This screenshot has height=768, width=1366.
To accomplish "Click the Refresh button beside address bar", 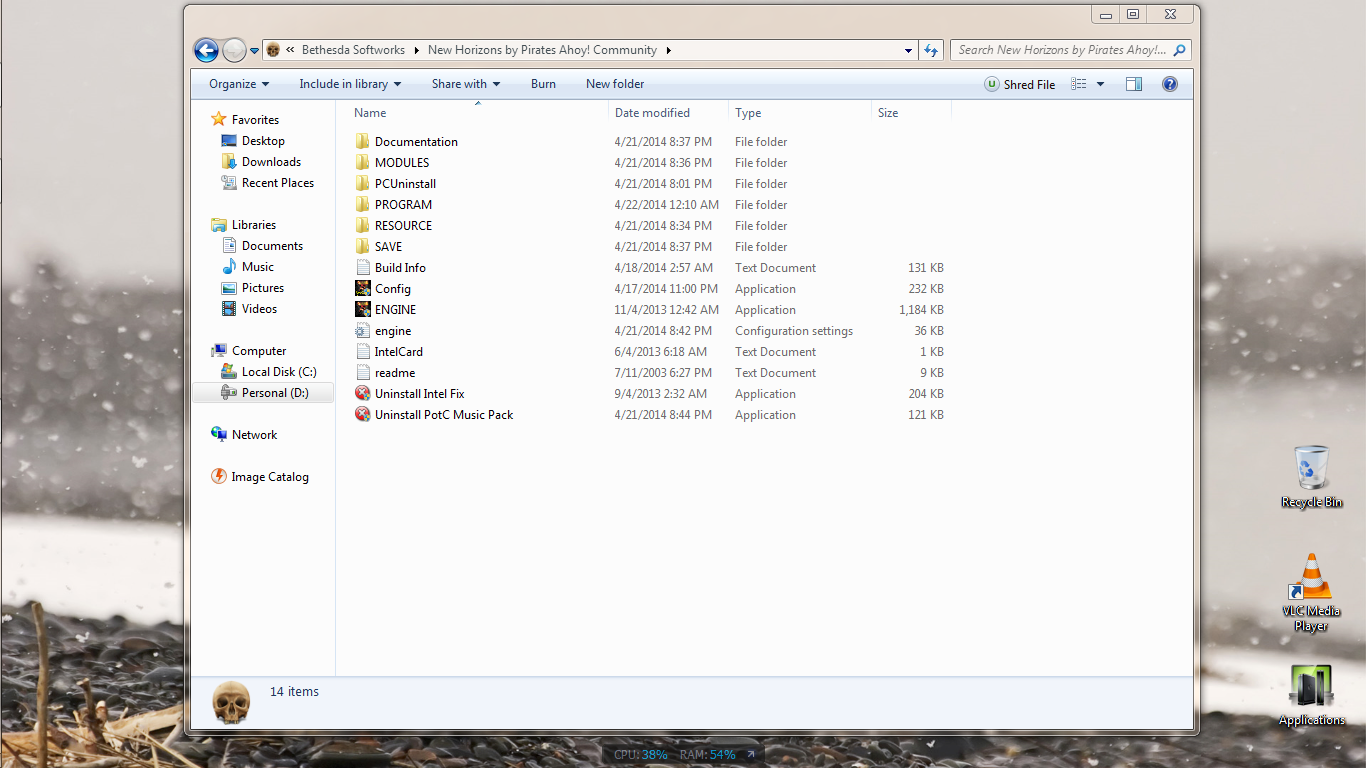I will click(x=931, y=50).
